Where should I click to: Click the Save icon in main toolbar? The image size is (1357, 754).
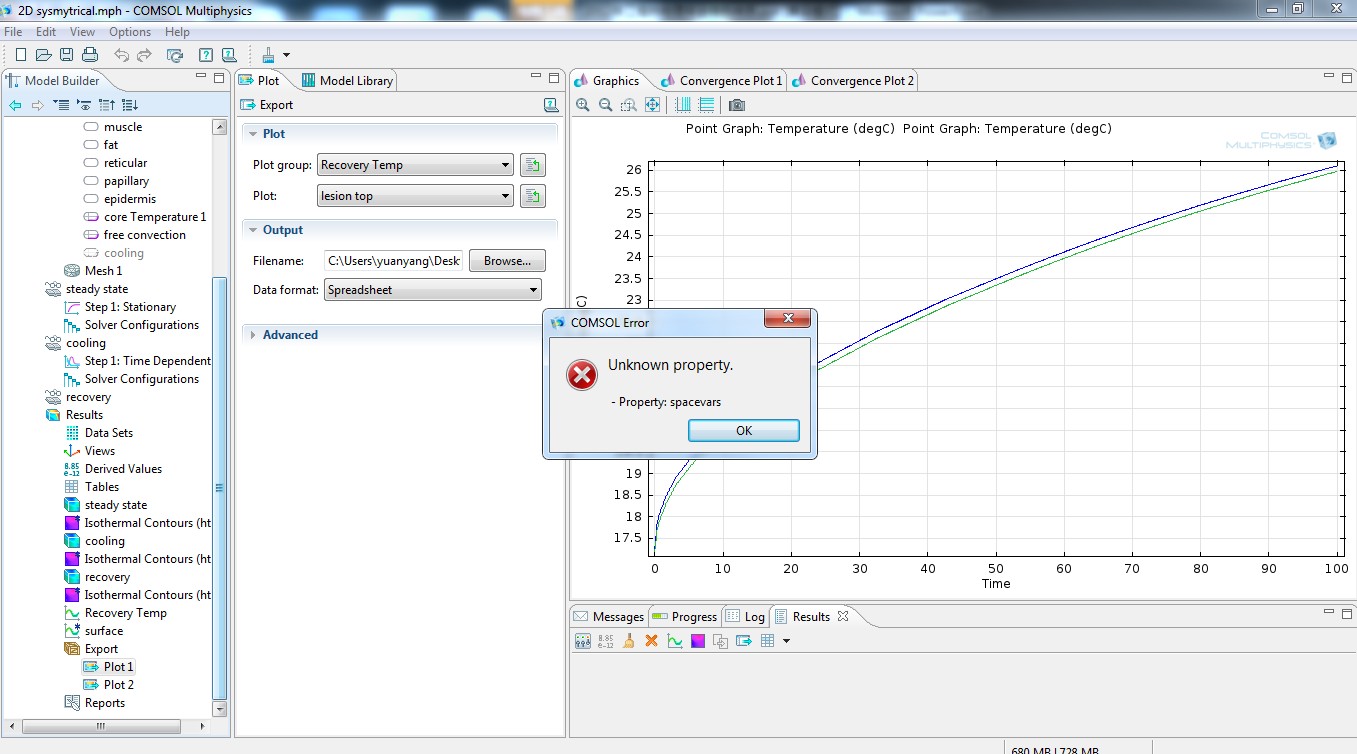(x=66, y=55)
